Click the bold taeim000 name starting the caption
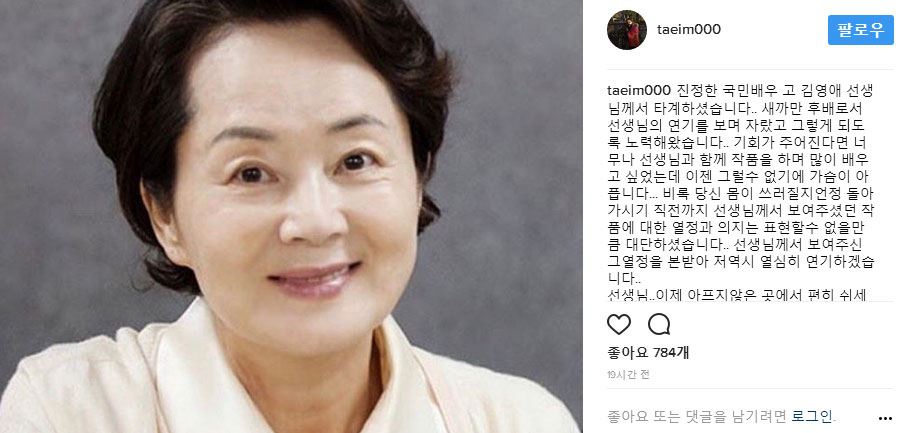899x433 pixels. pyautogui.click(x=639, y=91)
